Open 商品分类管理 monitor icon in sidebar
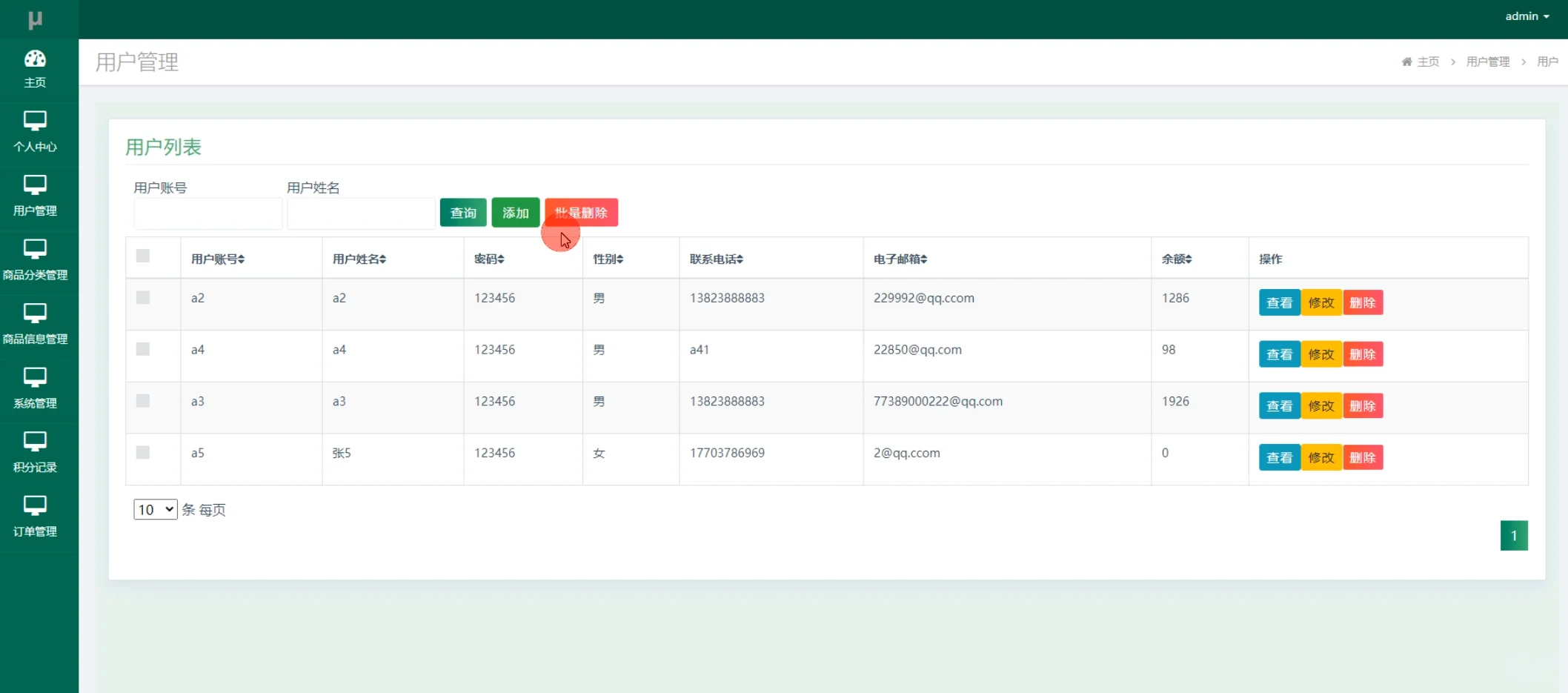 coord(35,249)
